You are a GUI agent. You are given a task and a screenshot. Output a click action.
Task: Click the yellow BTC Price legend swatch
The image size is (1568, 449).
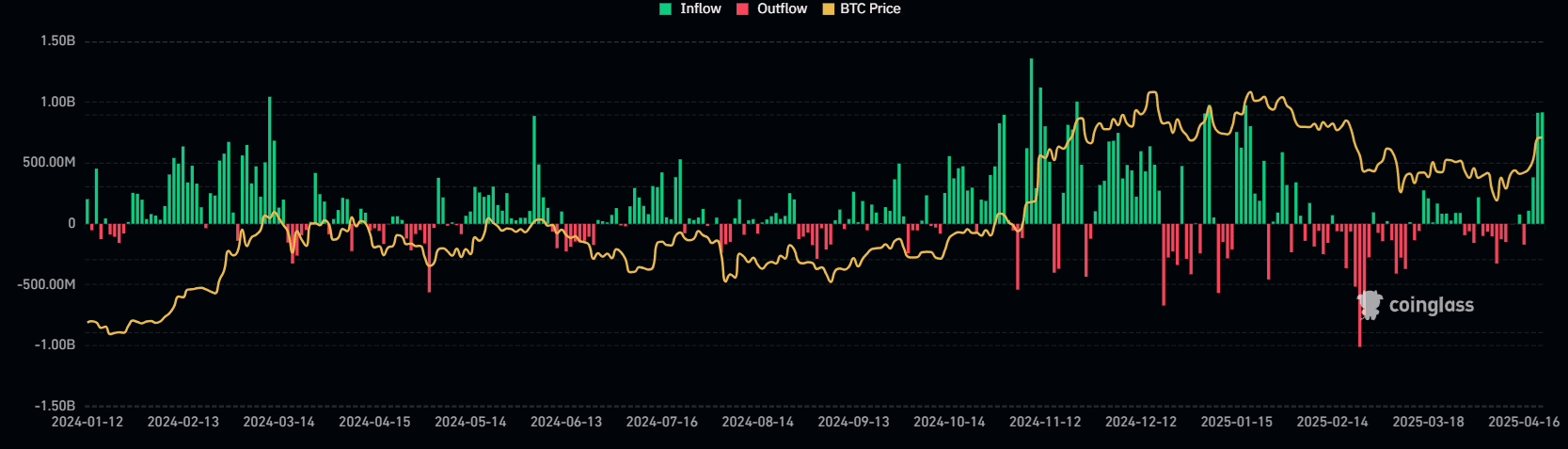point(829,8)
